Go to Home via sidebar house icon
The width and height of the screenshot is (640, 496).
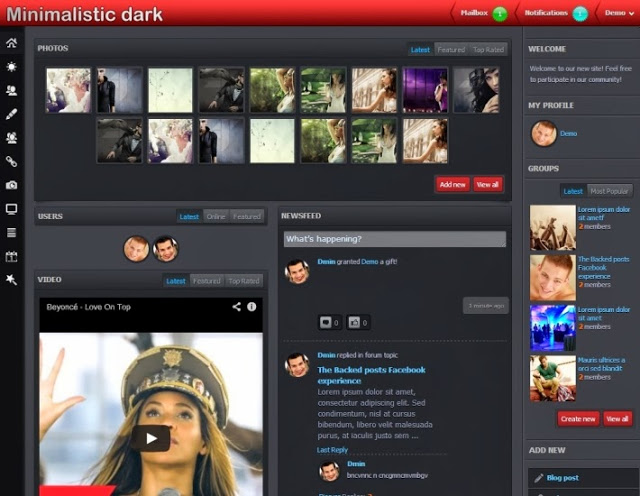(12, 43)
